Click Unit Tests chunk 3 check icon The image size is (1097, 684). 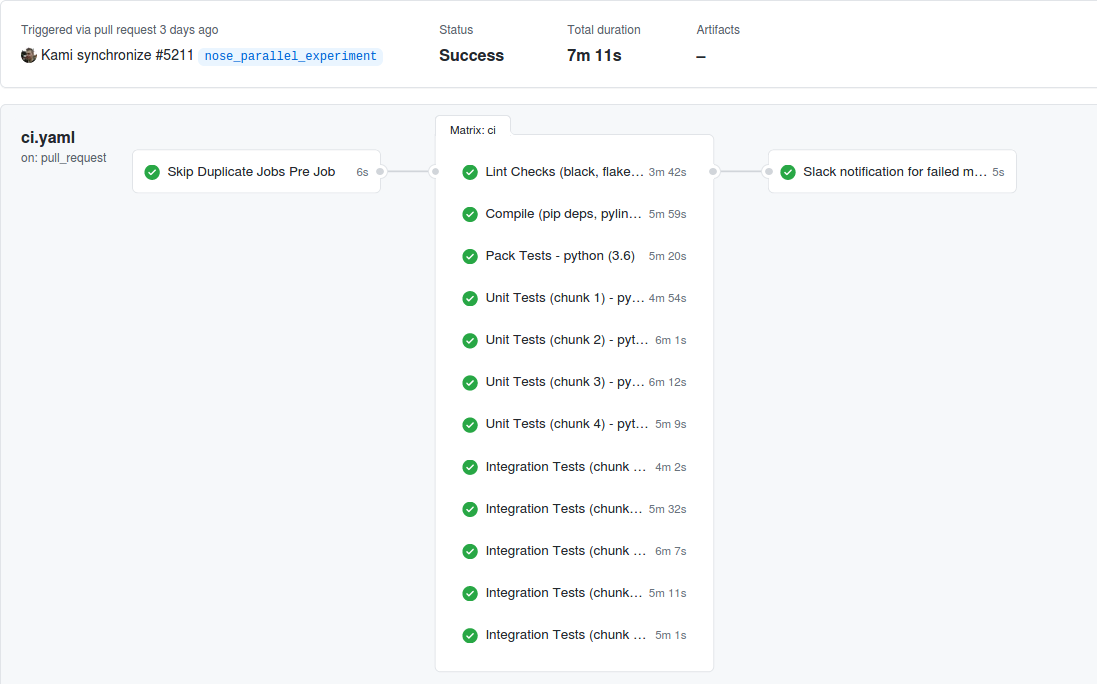(x=470, y=382)
